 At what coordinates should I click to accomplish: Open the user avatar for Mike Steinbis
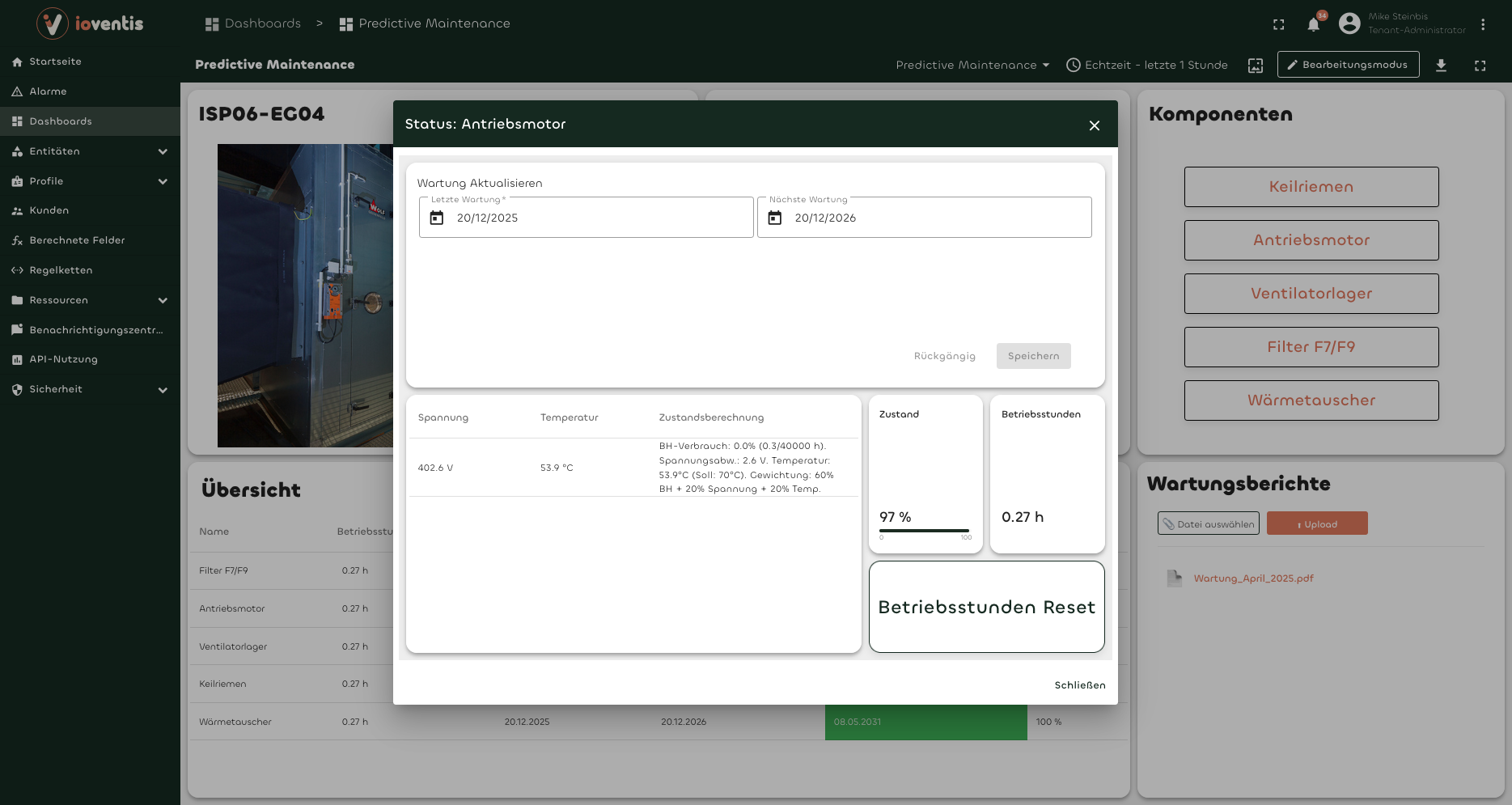(1349, 23)
